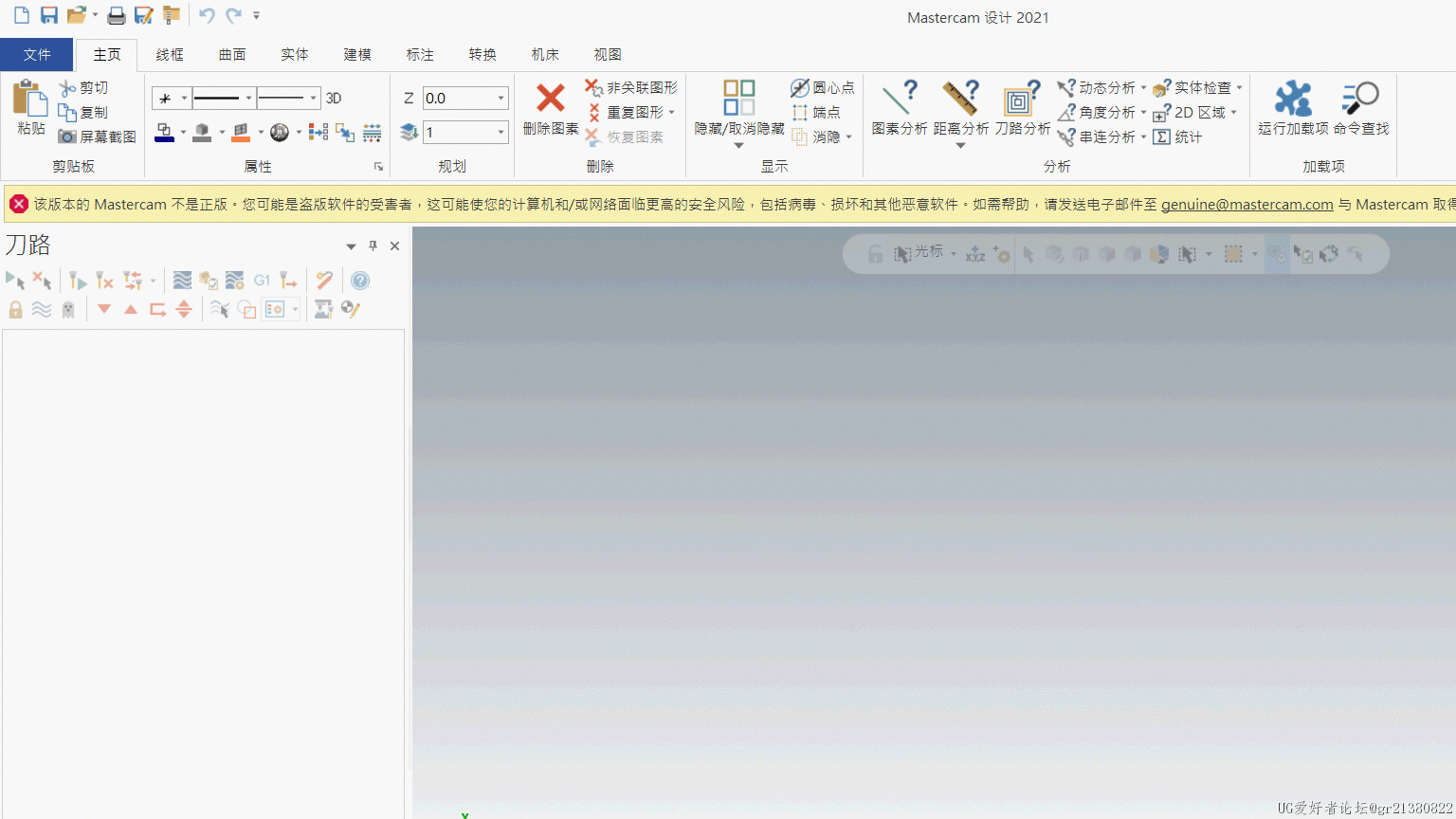The height and width of the screenshot is (819, 1456).
Task: Click the level manager stack icon beside 1
Action: click(x=409, y=132)
